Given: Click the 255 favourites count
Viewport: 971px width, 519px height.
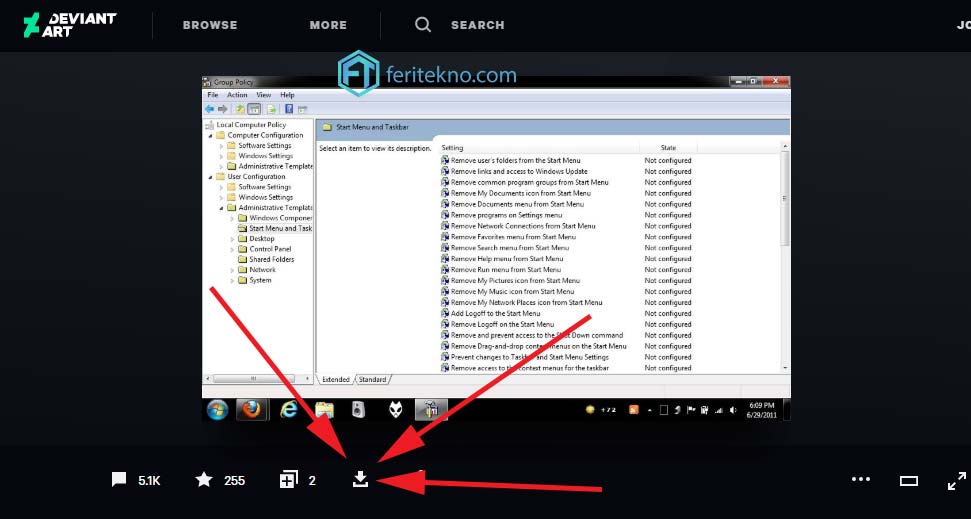Looking at the screenshot, I should point(234,481).
